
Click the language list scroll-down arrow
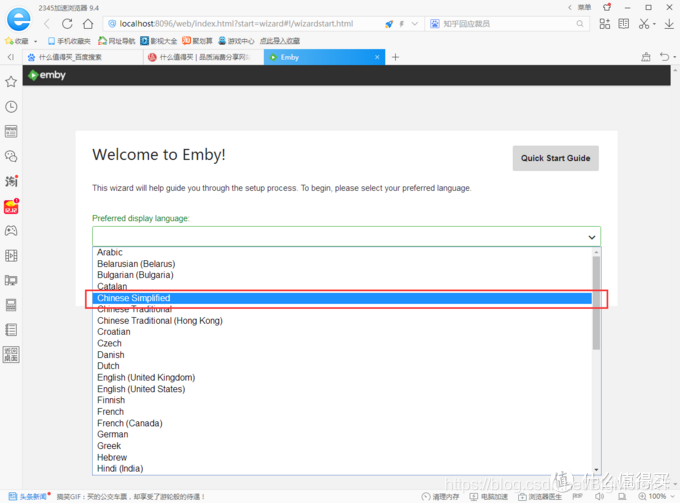coord(596,470)
